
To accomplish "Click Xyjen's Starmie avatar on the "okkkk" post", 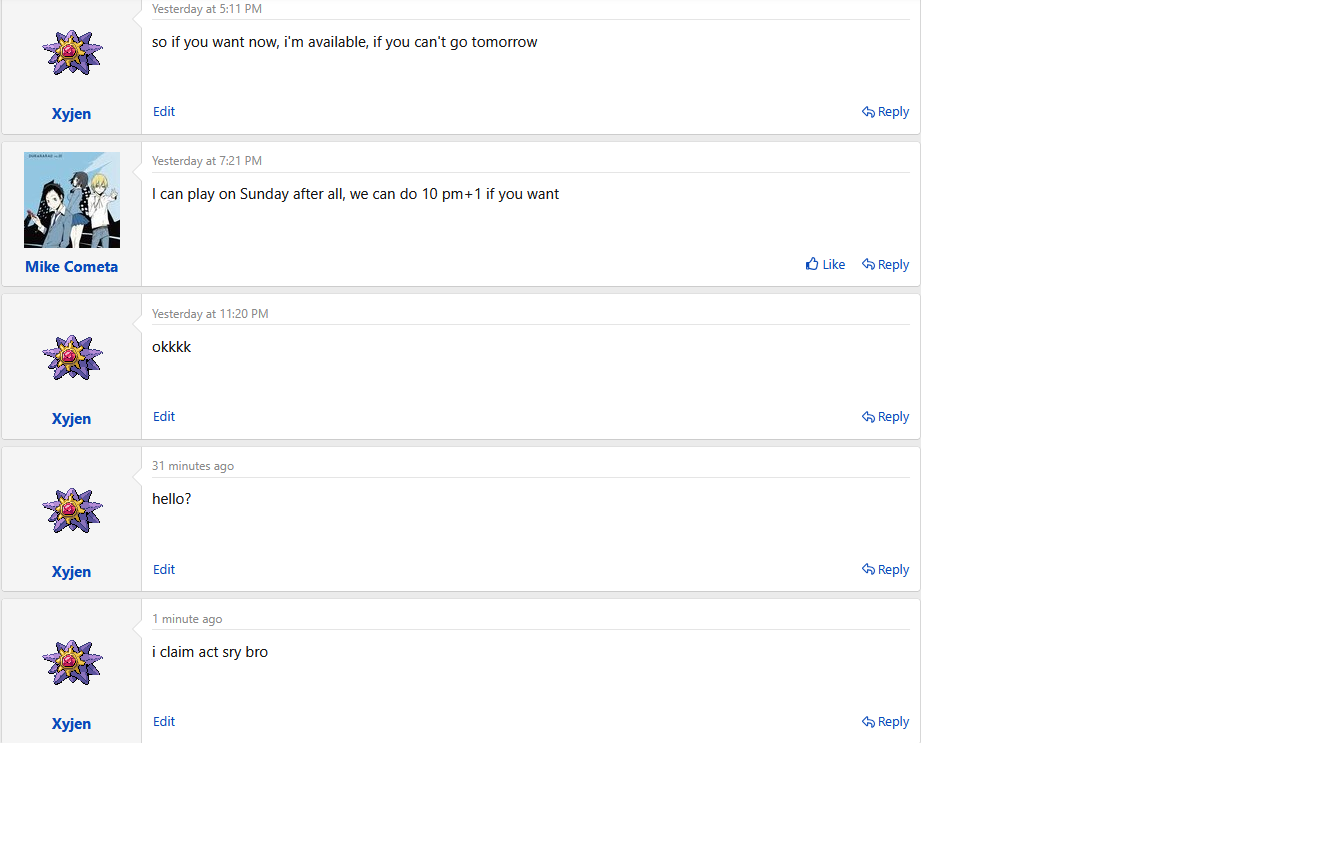I will click(72, 357).
